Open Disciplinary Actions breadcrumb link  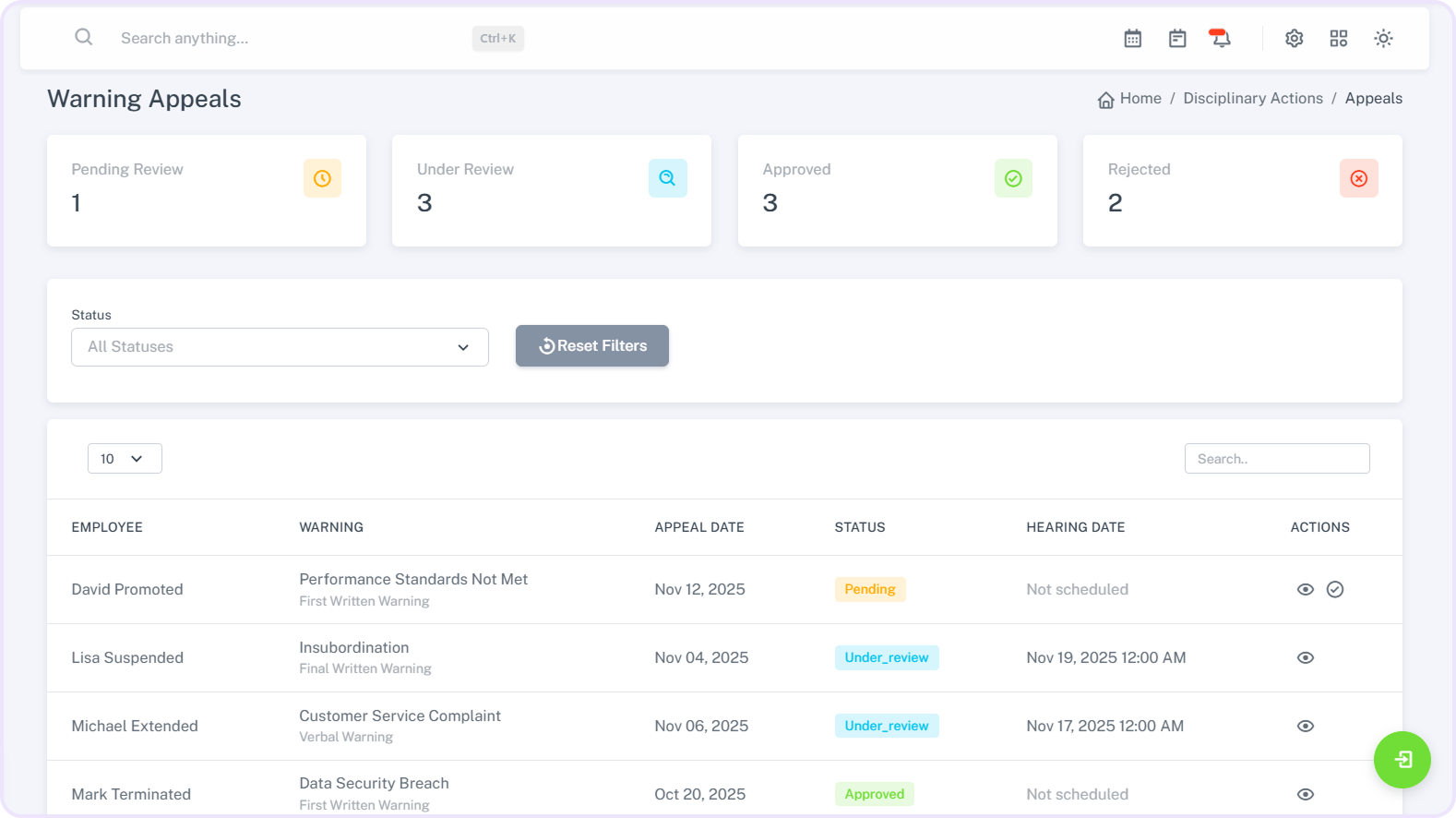point(1252,99)
